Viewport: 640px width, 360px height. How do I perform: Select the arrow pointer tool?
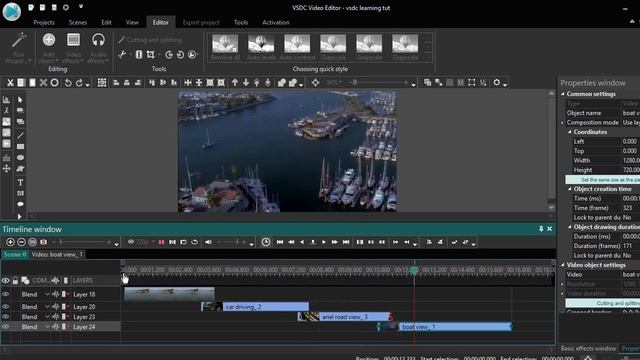tap(20, 100)
